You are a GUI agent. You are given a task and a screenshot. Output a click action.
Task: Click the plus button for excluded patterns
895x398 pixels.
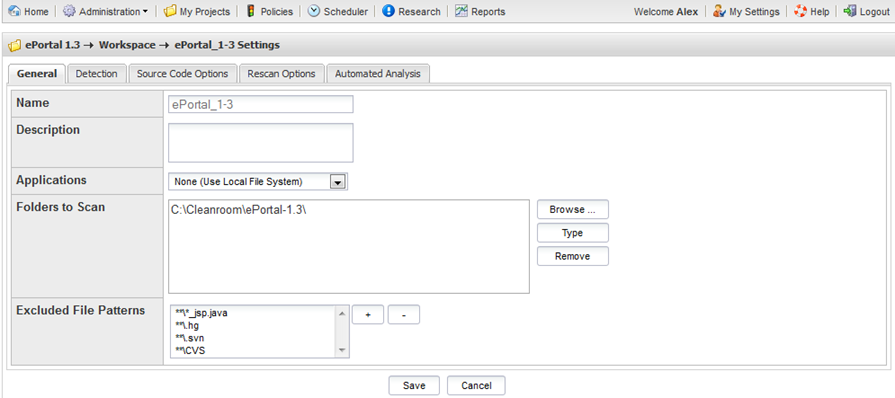(x=368, y=315)
